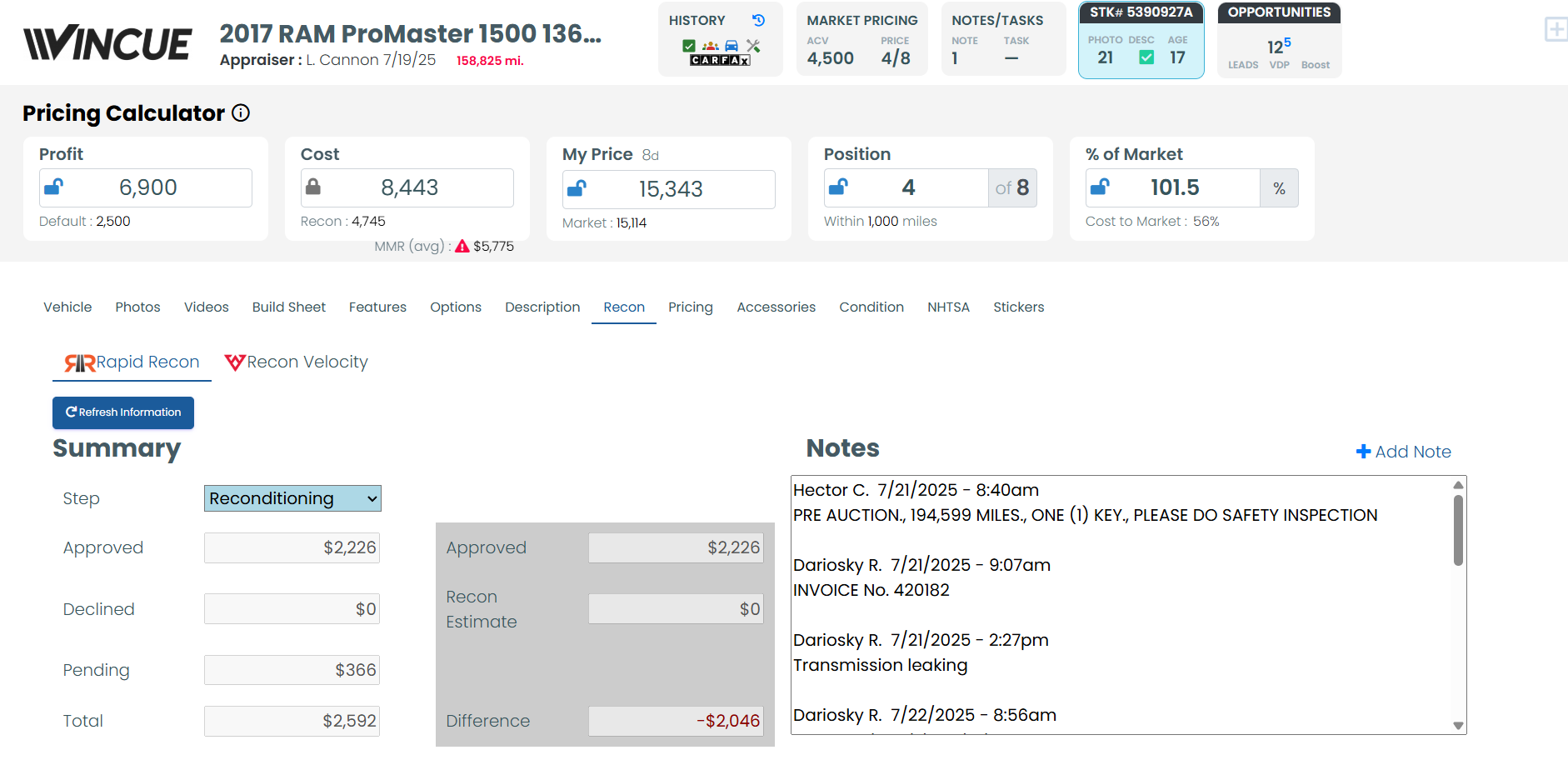
Task: Open the Market Pricing card
Action: tap(862, 39)
